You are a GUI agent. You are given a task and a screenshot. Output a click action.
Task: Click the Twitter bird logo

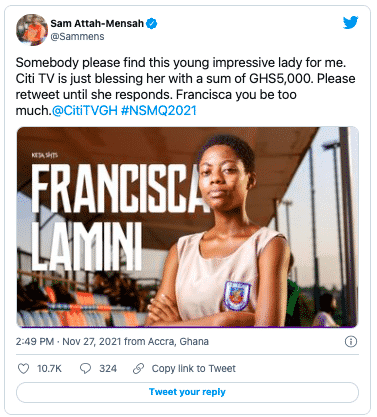(350, 23)
